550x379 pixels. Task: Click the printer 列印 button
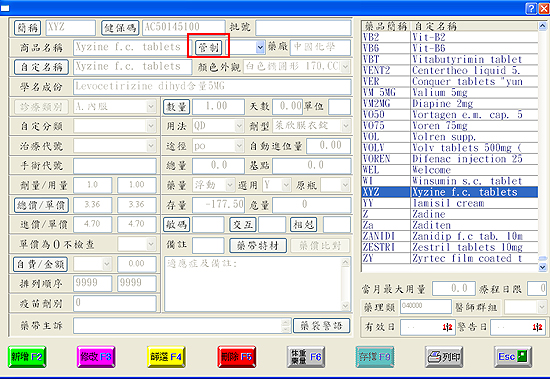click(444, 357)
